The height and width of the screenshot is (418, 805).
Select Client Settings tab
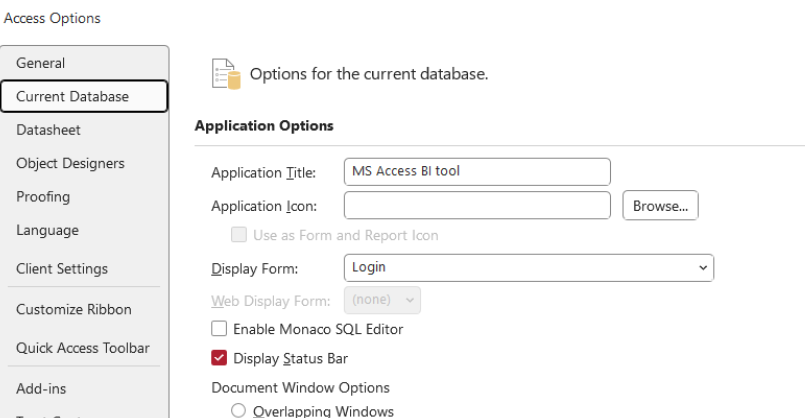[x=62, y=269]
